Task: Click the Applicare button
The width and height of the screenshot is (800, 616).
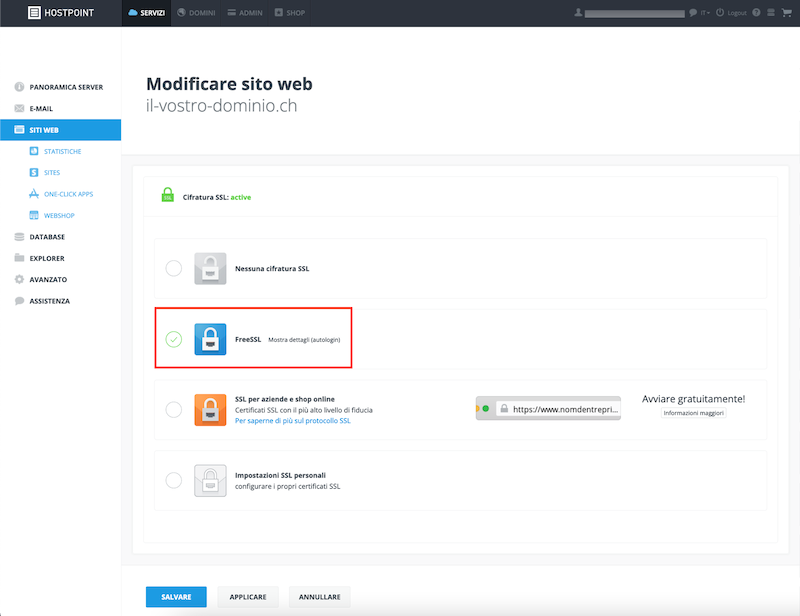Action: point(248,597)
